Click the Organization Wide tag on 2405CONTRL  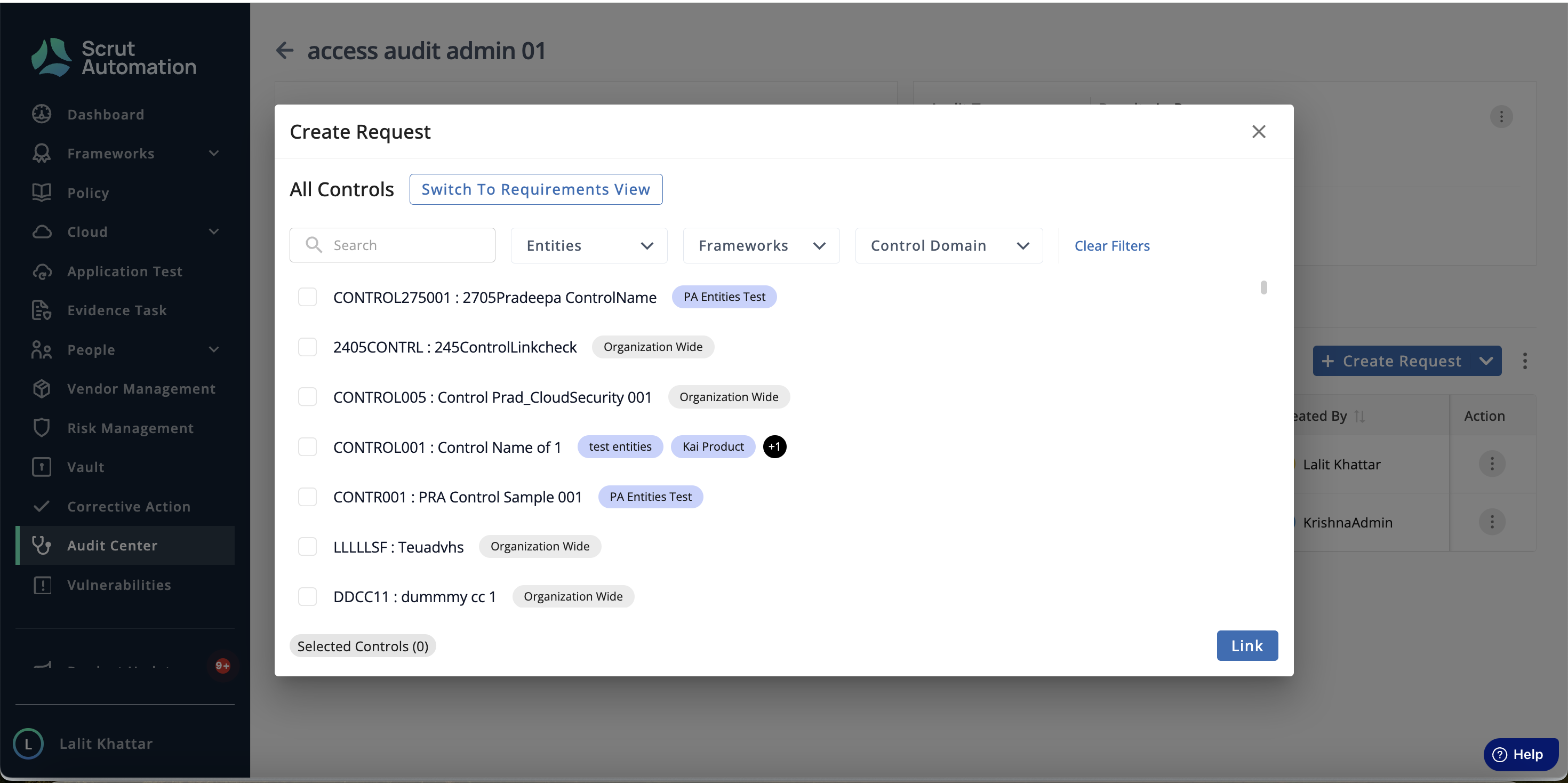point(652,347)
